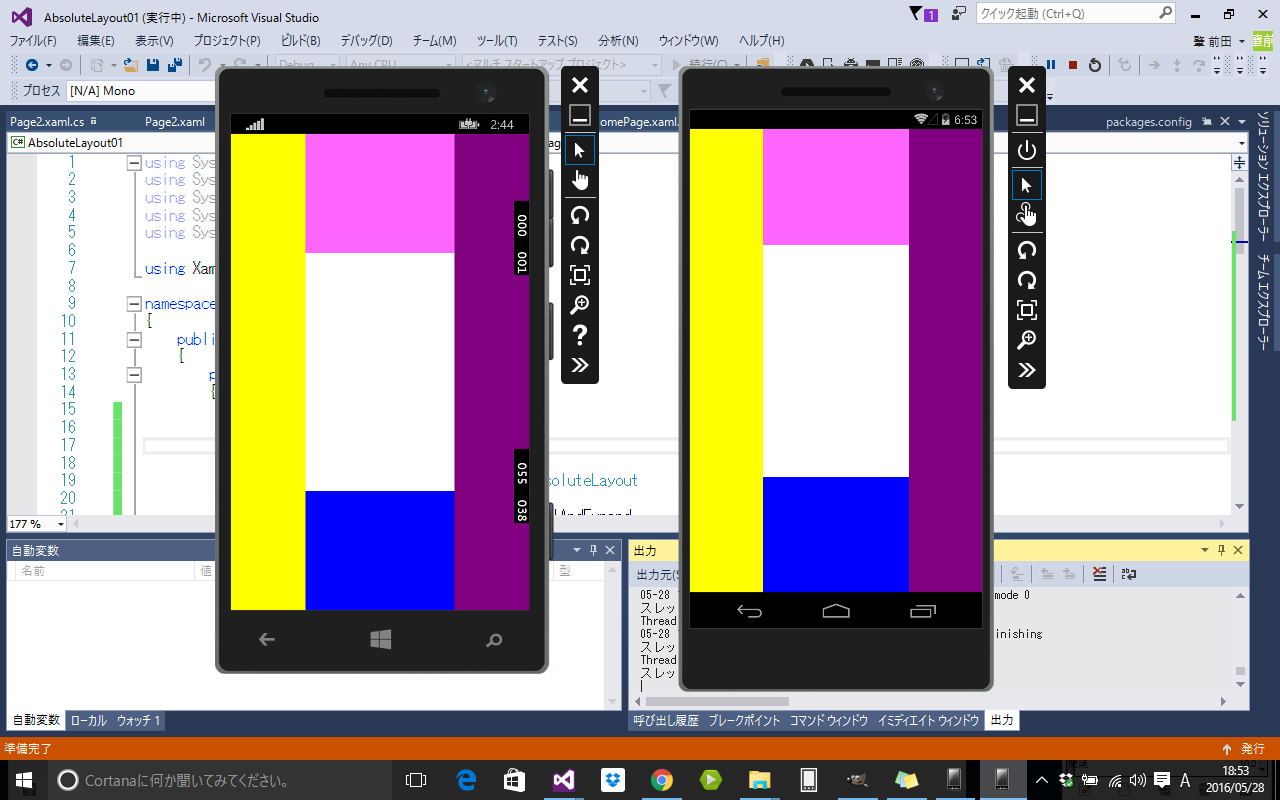Enable multi-touch hand mode on Windows Phone emulator
Image resolution: width=1280 pixels, height=800 pixels.
click(580, 178)
